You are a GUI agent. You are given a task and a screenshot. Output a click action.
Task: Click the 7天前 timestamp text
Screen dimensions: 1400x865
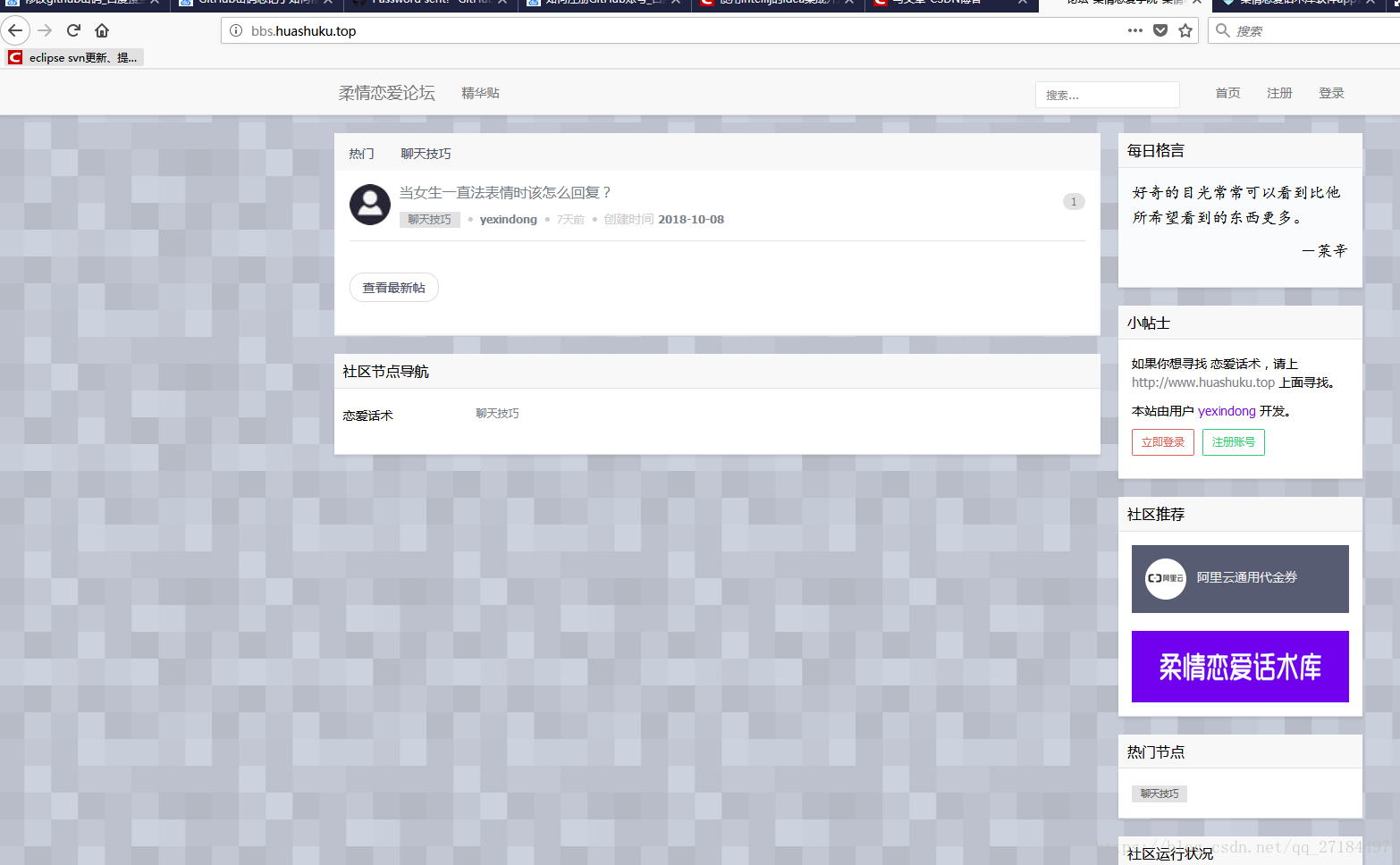(570, 219)
